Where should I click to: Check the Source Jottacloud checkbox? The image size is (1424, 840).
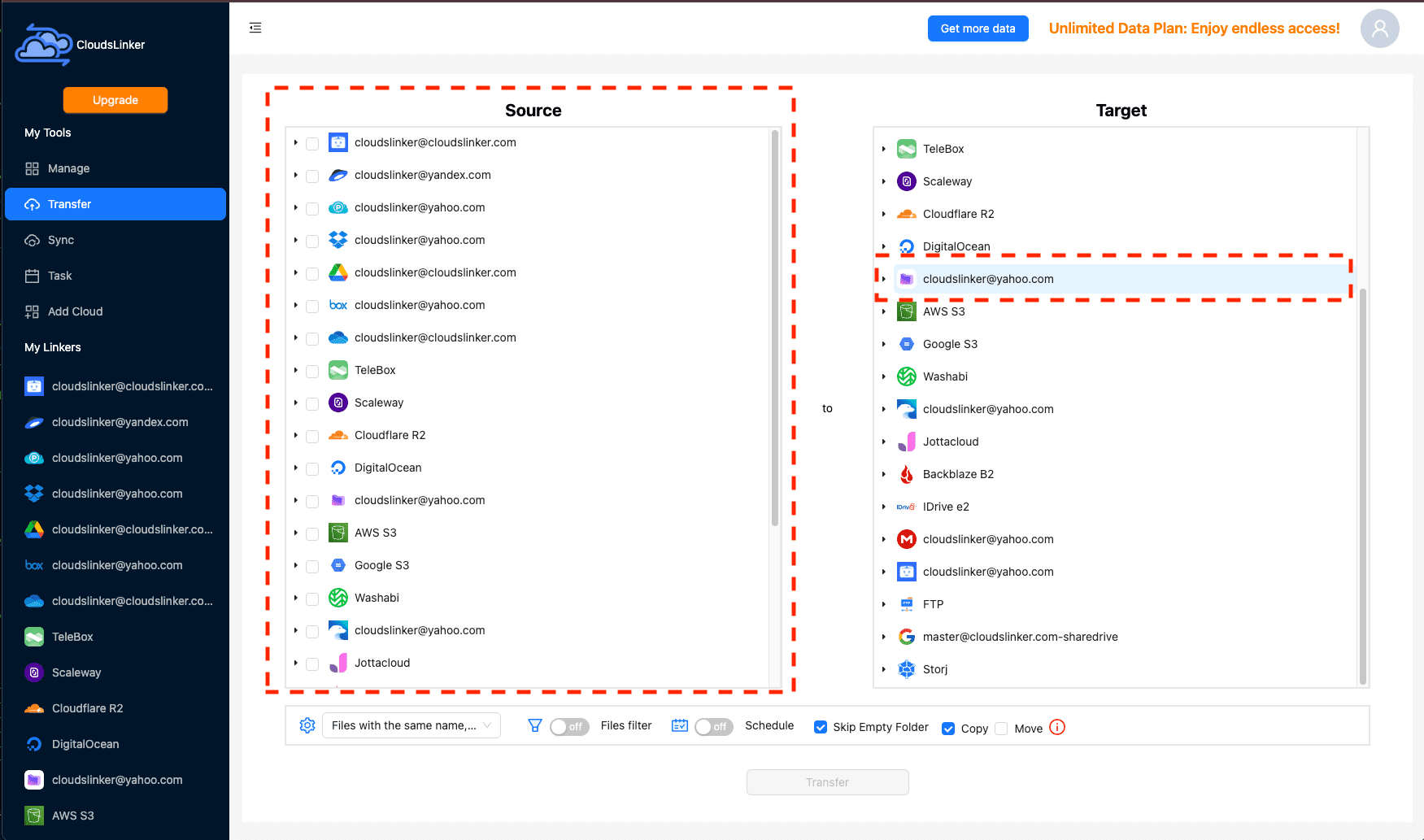[312, 664]
